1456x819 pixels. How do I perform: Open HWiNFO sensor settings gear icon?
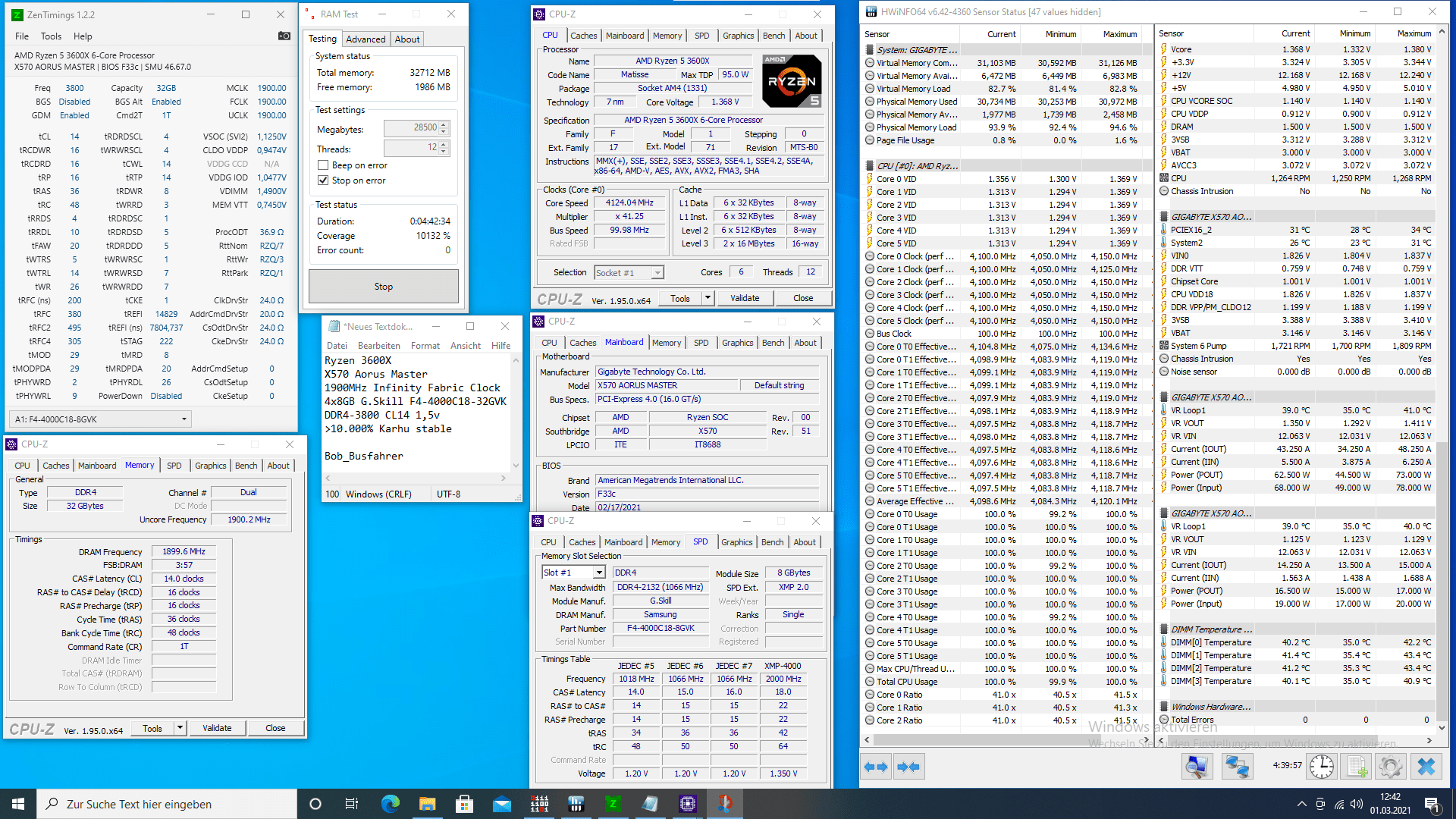click(x=1390, y=767)
